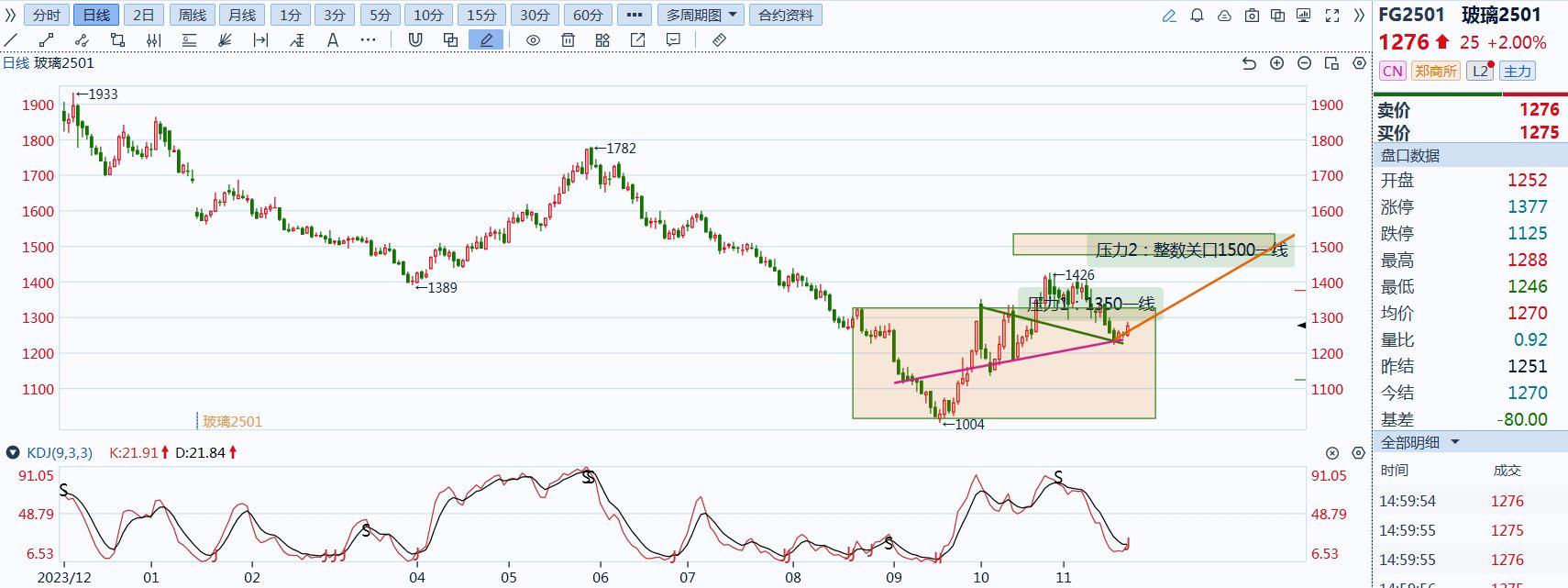The image size is (1568, 588).
Task: Open the 多周期图 dropdown
Action: 701,16
